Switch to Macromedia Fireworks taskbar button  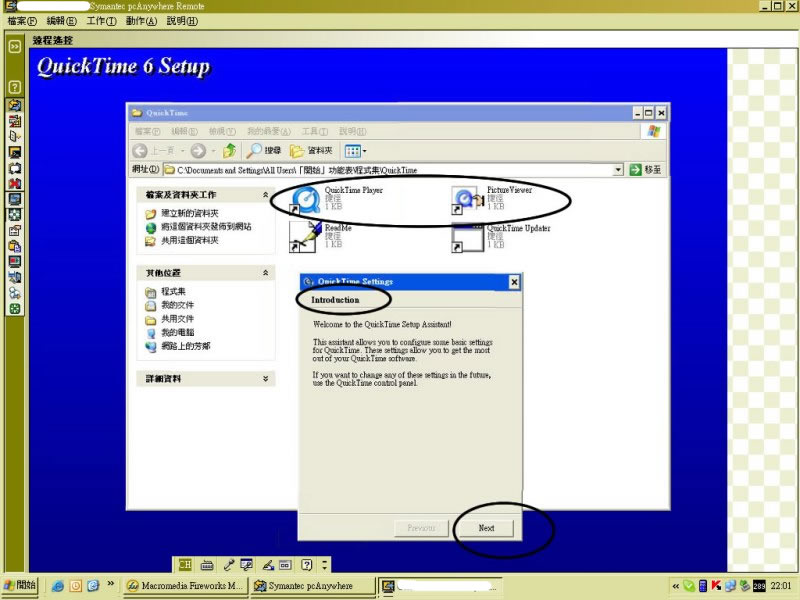pos(185,586)
